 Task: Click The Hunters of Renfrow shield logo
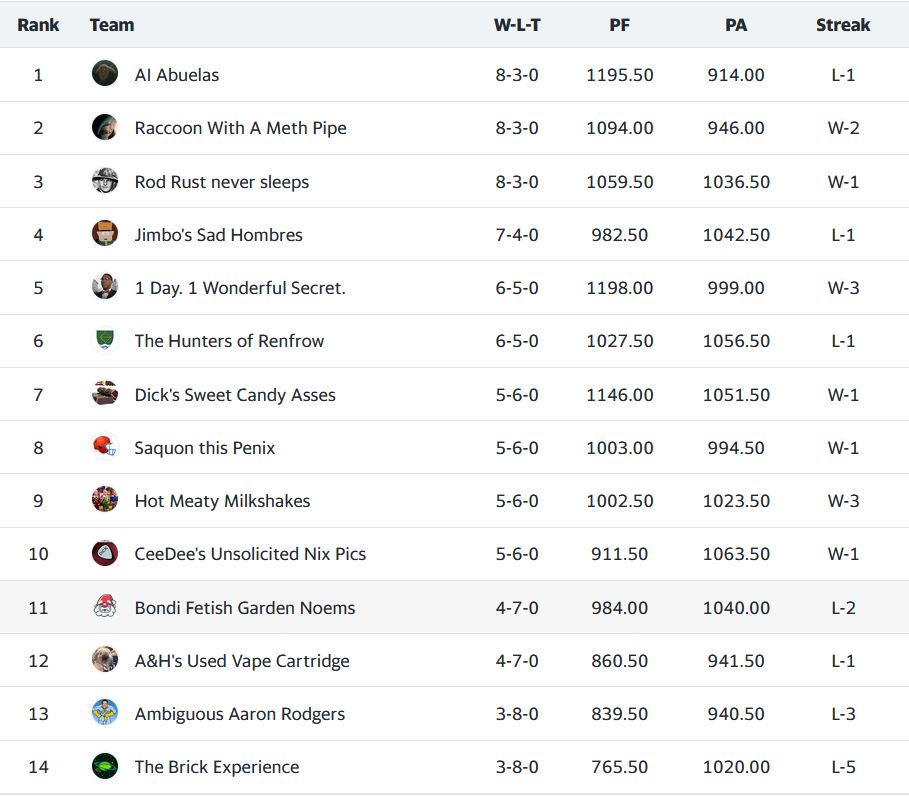pos(105,341)
